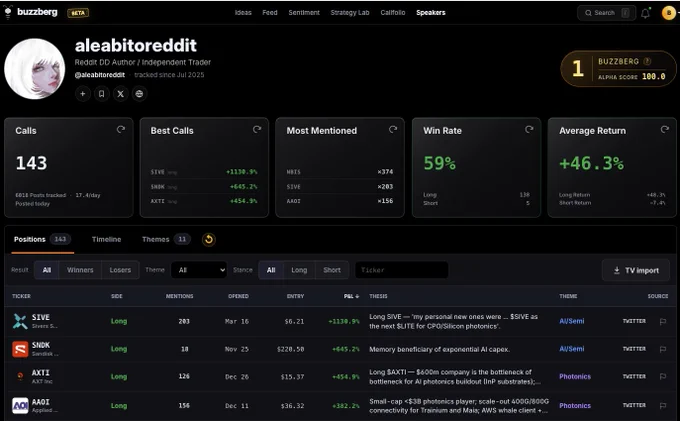The width and height of the screenshot is (680, 421).
Task: Go to Sentiment section
Action: tap(304, 13)
